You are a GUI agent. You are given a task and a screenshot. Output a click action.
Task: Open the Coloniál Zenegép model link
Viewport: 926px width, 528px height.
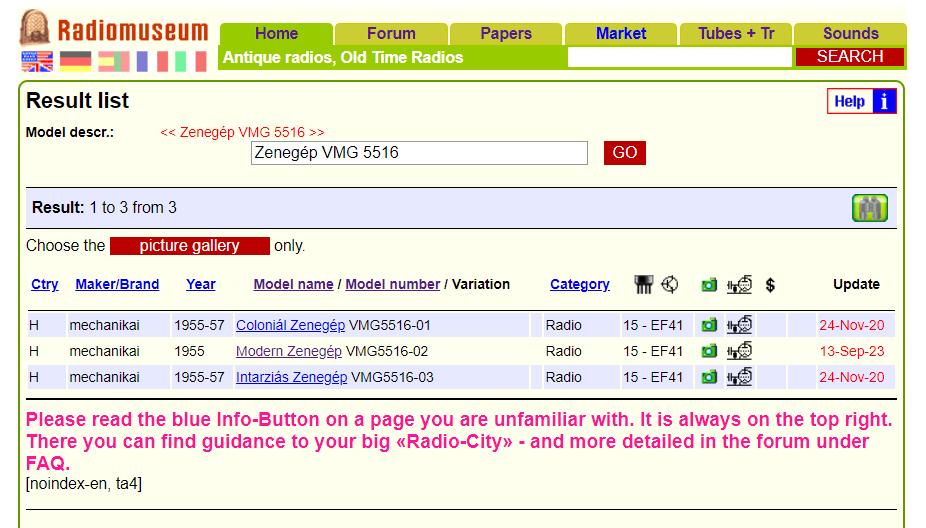coord(290,325)
